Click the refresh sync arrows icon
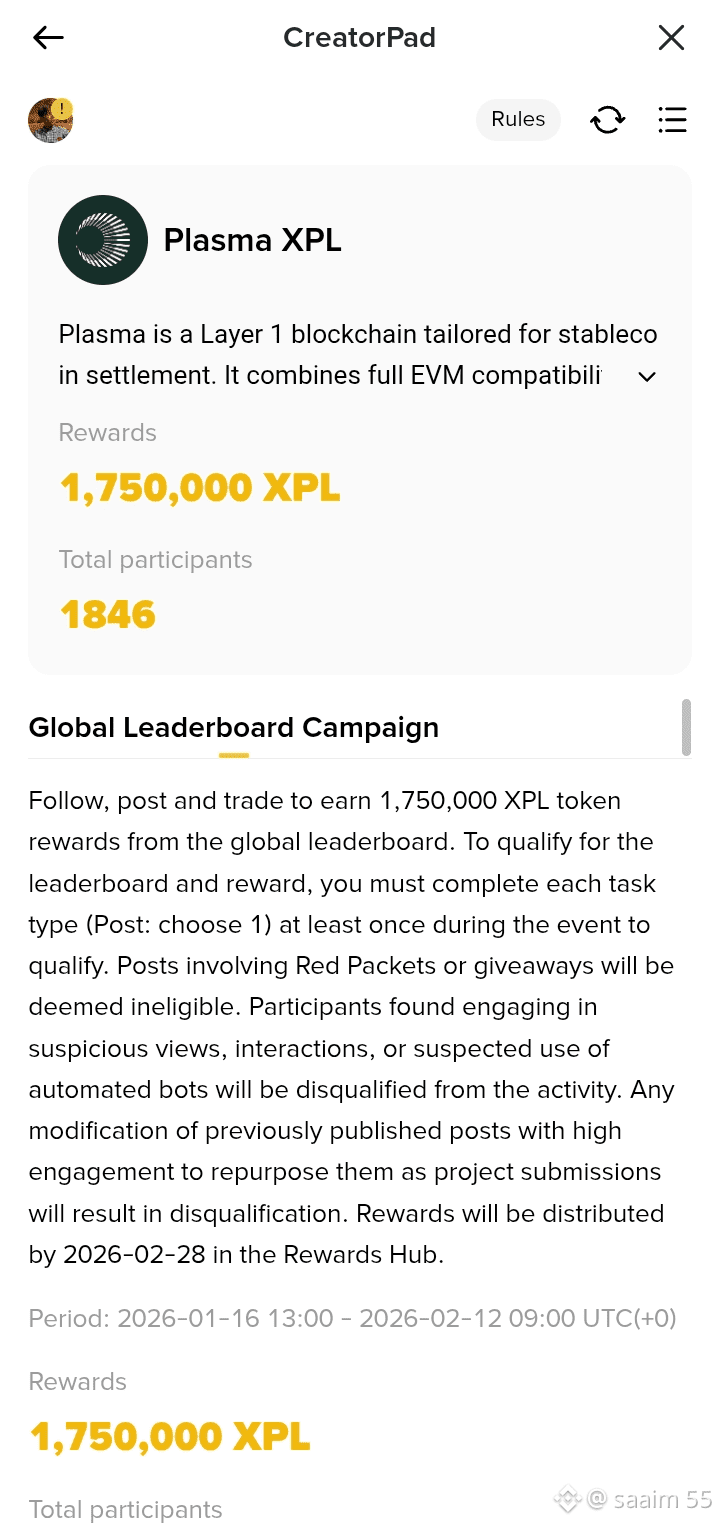 point(607,120)
